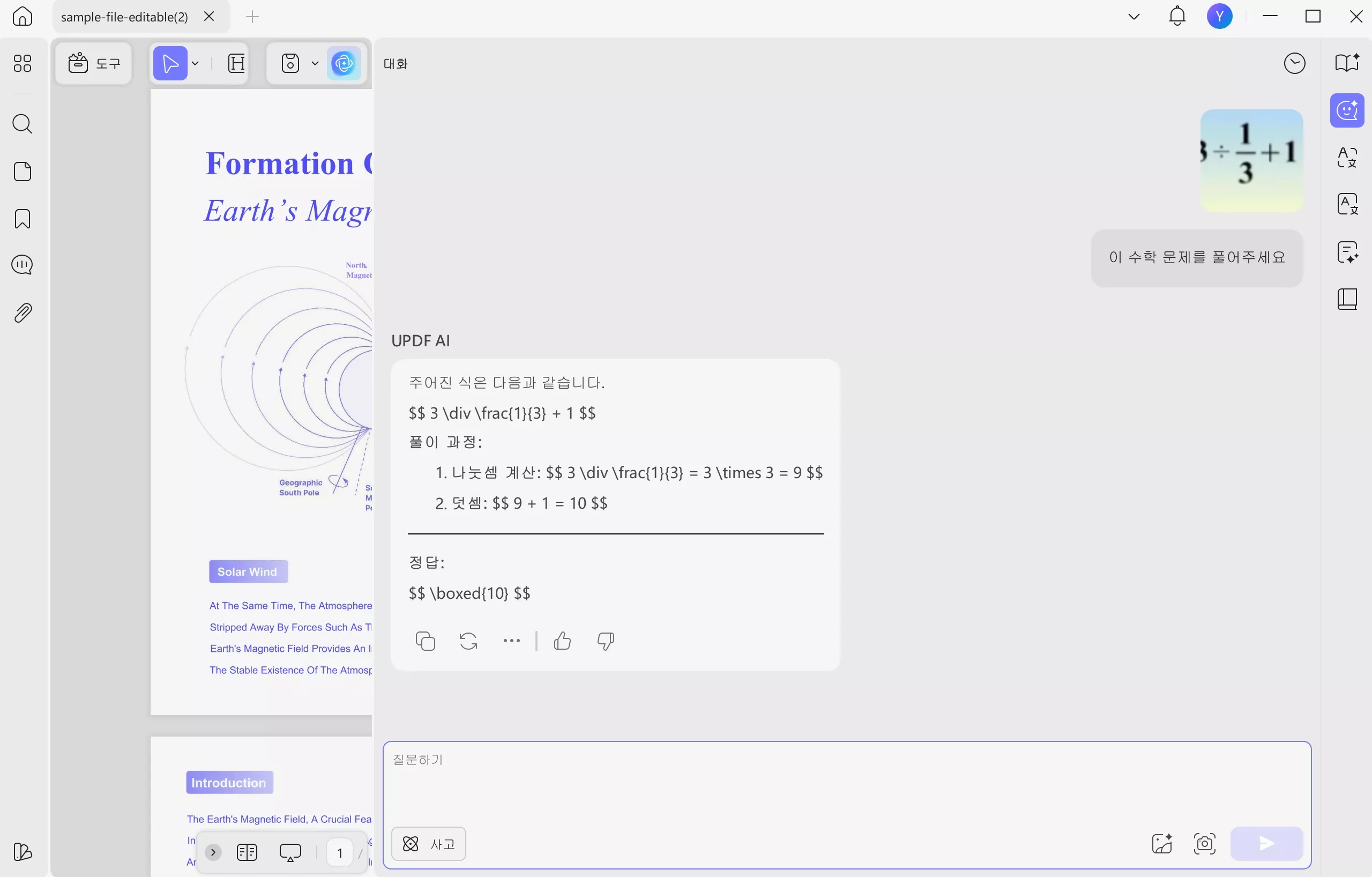Open the reading book panel in right sidebar
This screenshot has height=877, width=1372.
pyautogui.click(x=1347, y=299)
